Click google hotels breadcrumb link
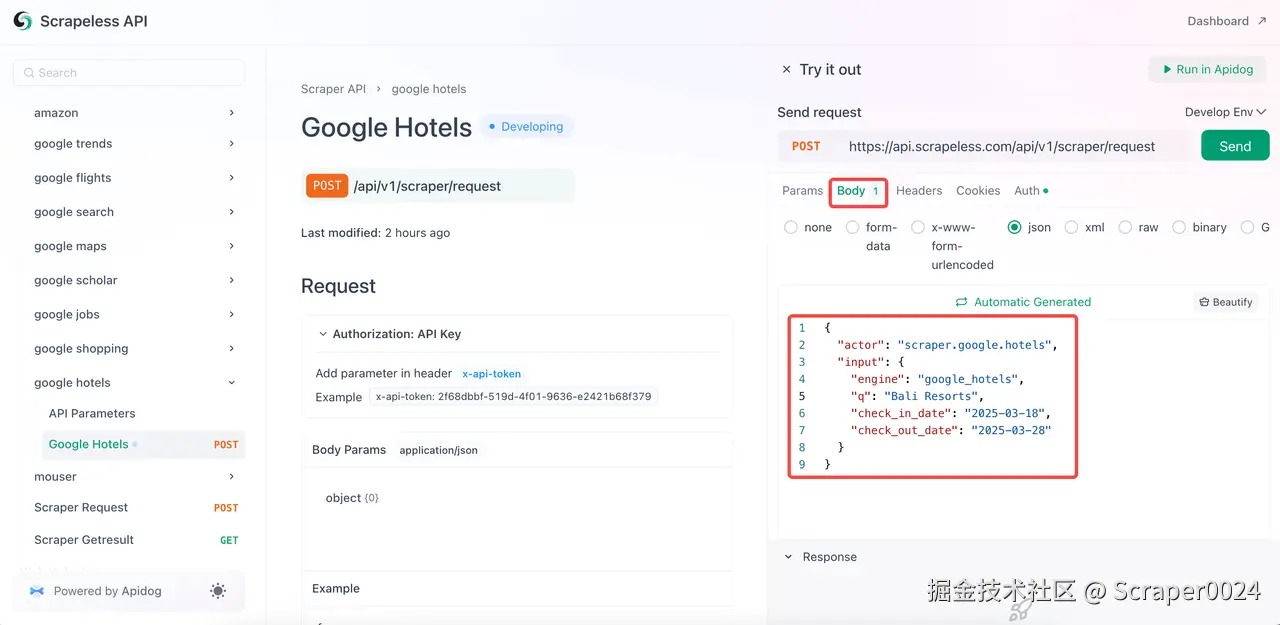The height and width of the screenshot is (625, 1280). [429, 89]
